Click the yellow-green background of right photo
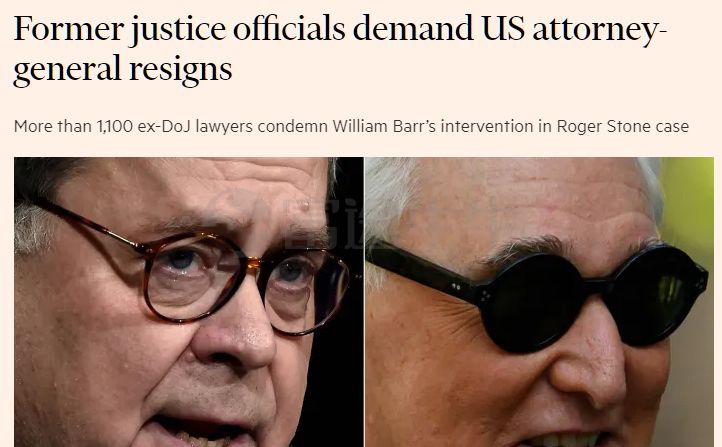Screen dimensions: 722x447 (x=689, y=203)
